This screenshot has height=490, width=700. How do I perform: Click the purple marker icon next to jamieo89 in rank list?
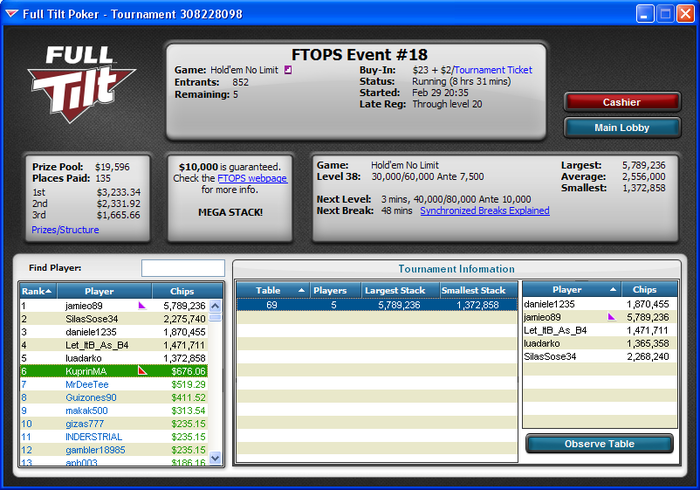[142, 305]
